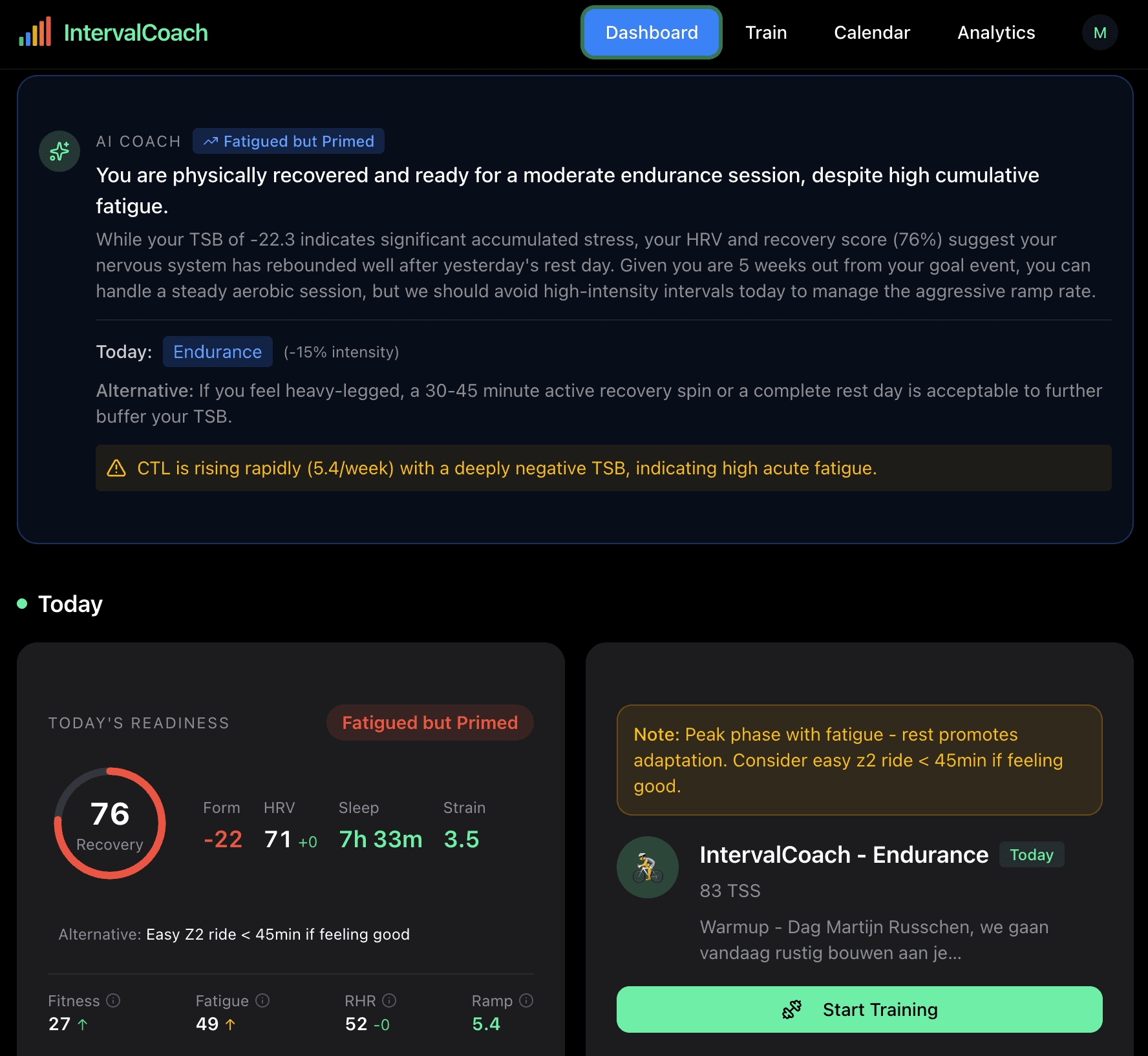Click the CTL rising rapidly warning text
The width and height of the screenshot is (1148, 1056).
pos(507,468)
